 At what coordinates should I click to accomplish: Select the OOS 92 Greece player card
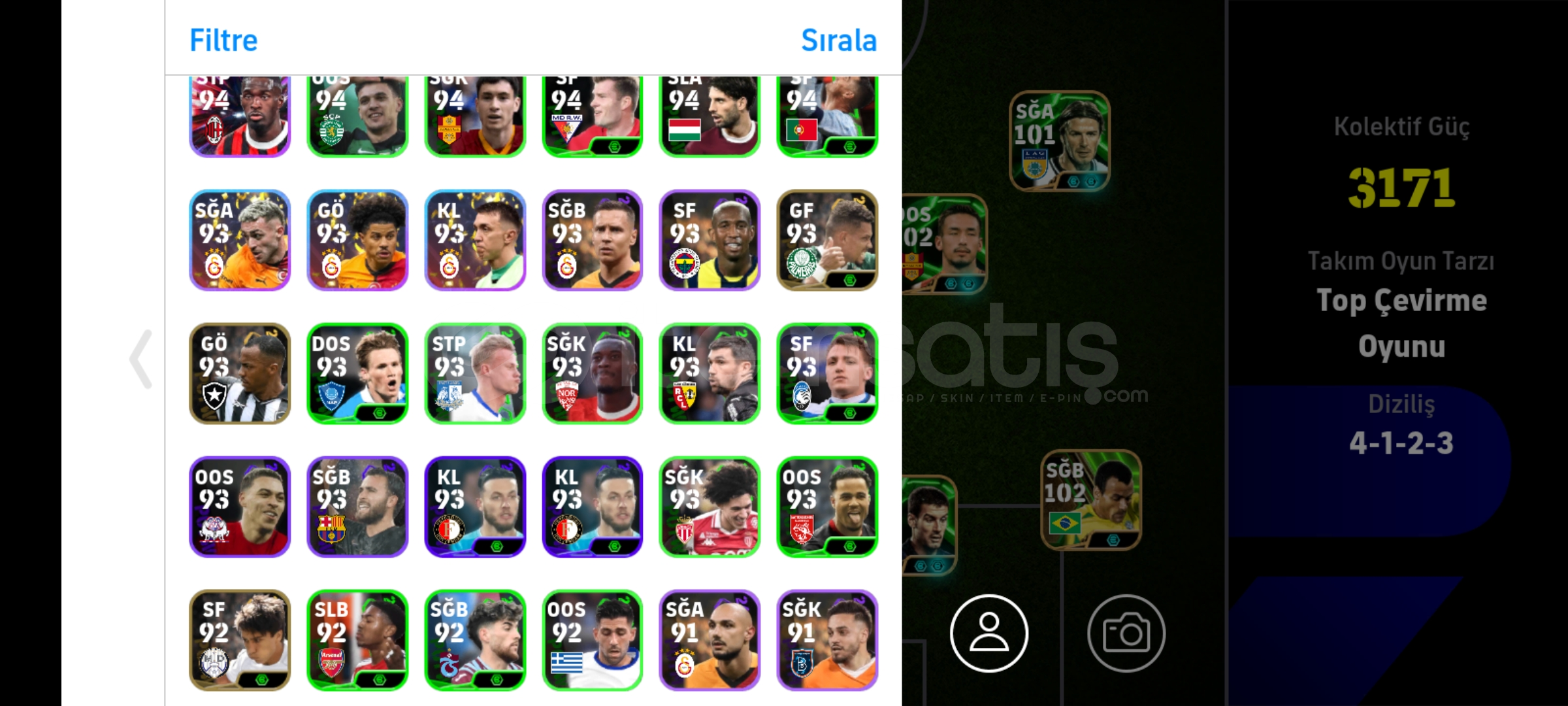592,640
